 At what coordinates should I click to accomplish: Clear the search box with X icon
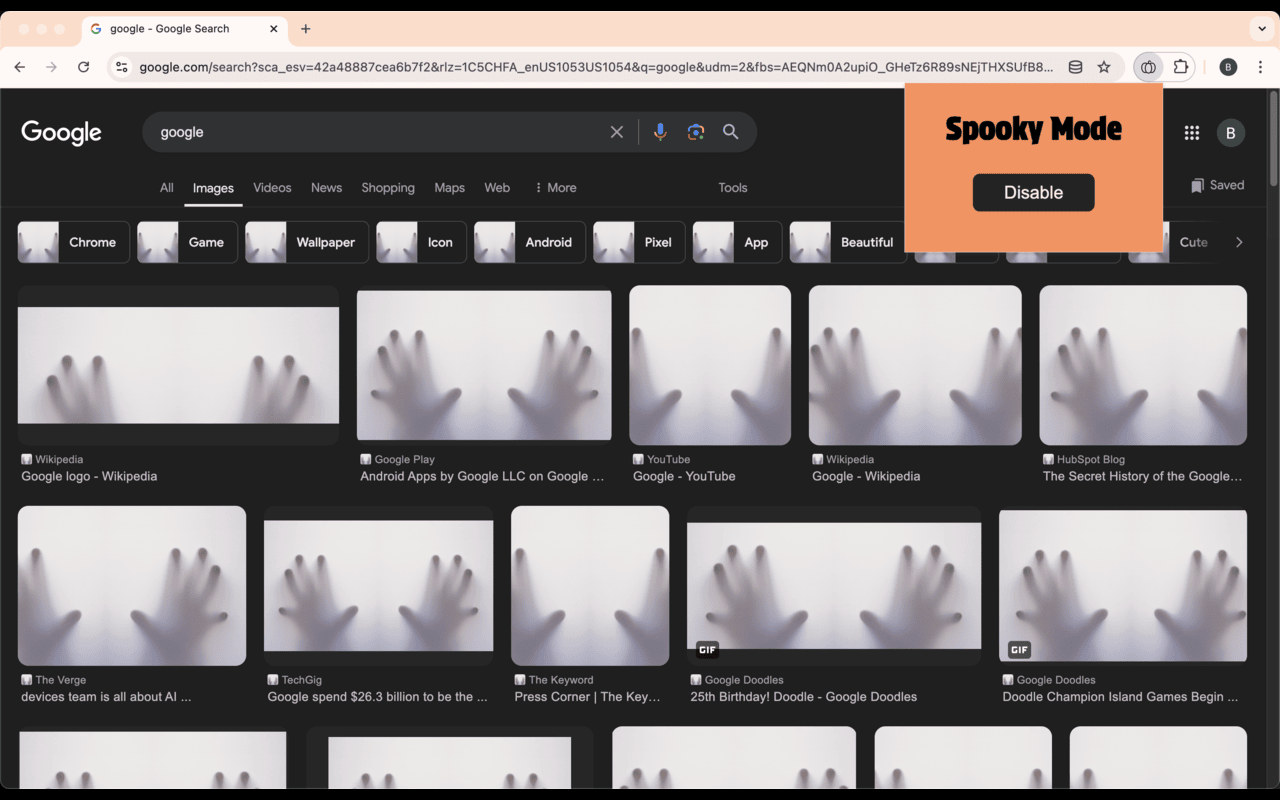click(617, 132)
